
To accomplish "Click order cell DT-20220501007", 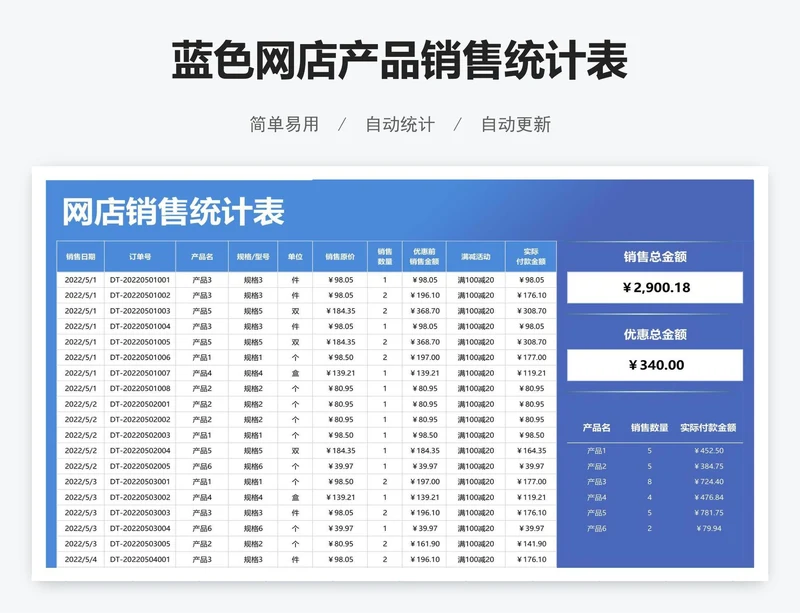I will [x=140, y=373].
